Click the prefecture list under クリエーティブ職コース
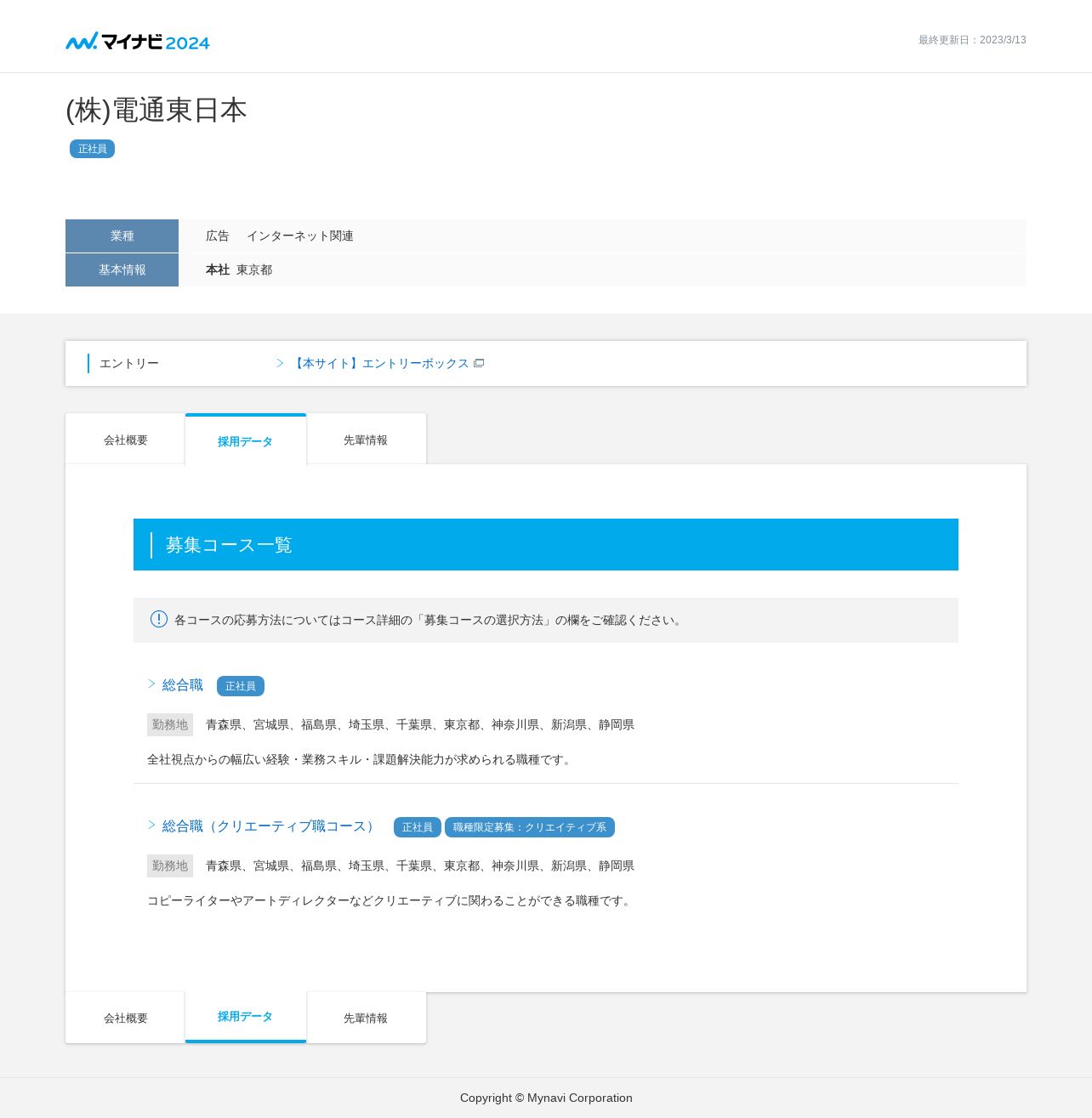Viewport: 1092px width, 1118px height. click(x=420, y=865)
